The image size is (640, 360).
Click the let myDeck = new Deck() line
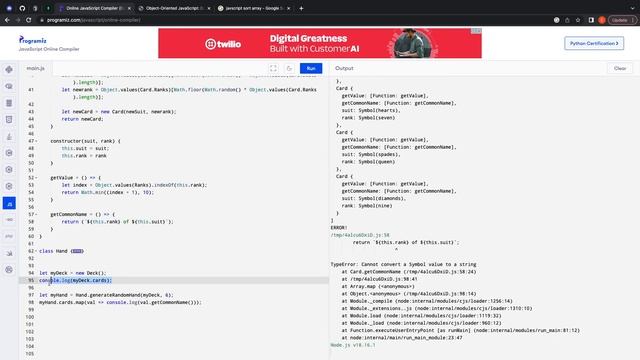point(72,273)
